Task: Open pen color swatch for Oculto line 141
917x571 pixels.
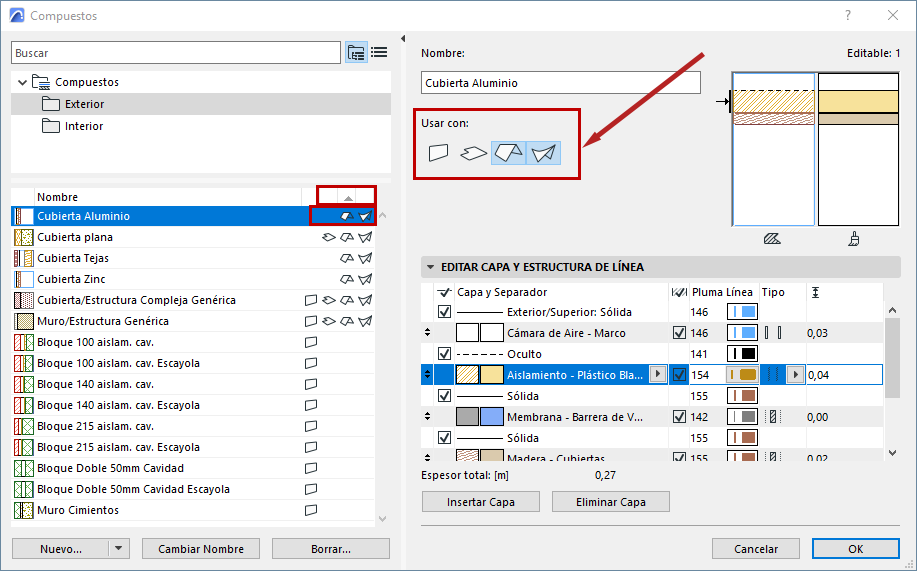Action: (742, 354)
